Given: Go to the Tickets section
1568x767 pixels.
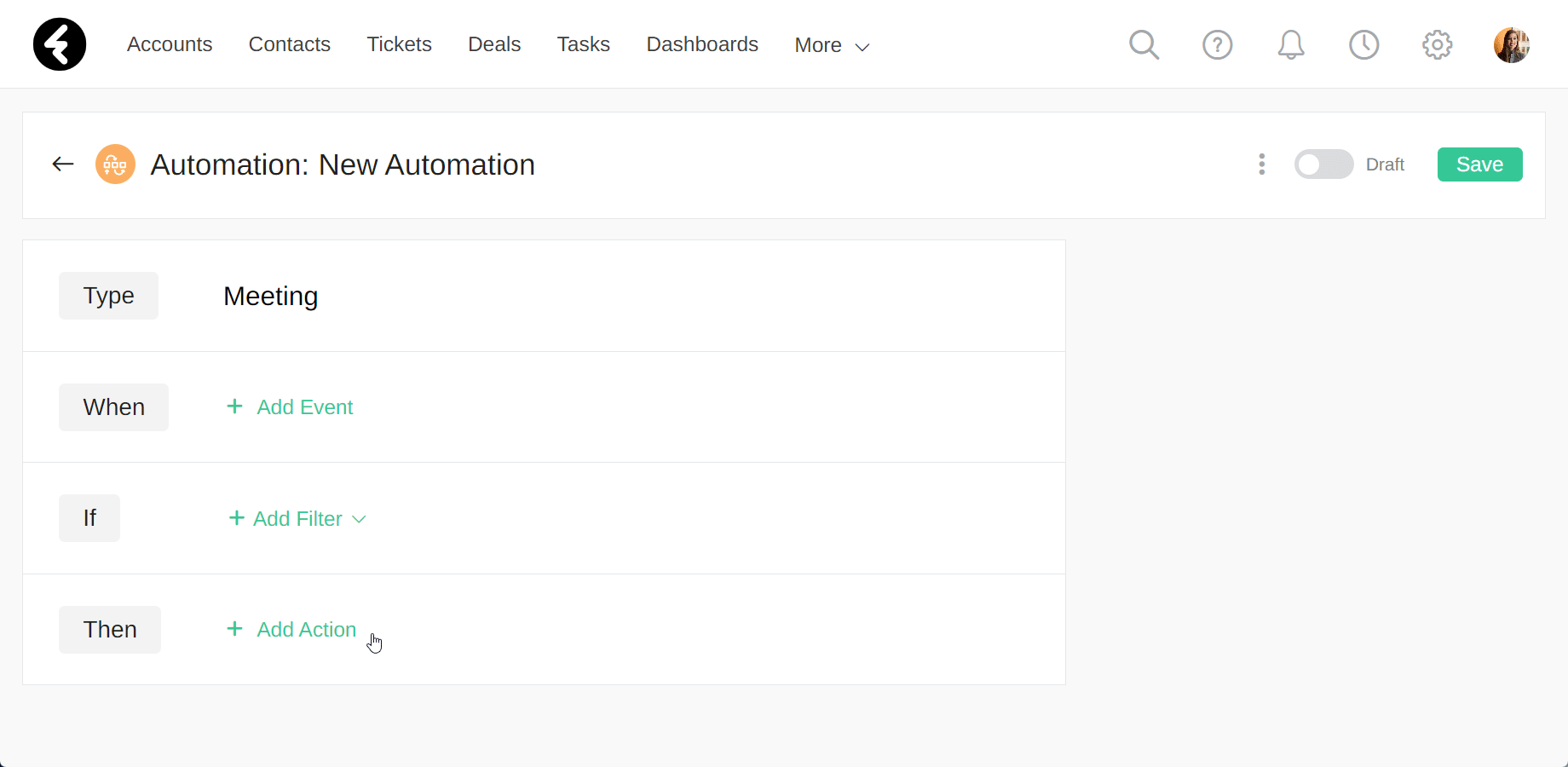Looking at the screenshot, I should pos(399,44).
